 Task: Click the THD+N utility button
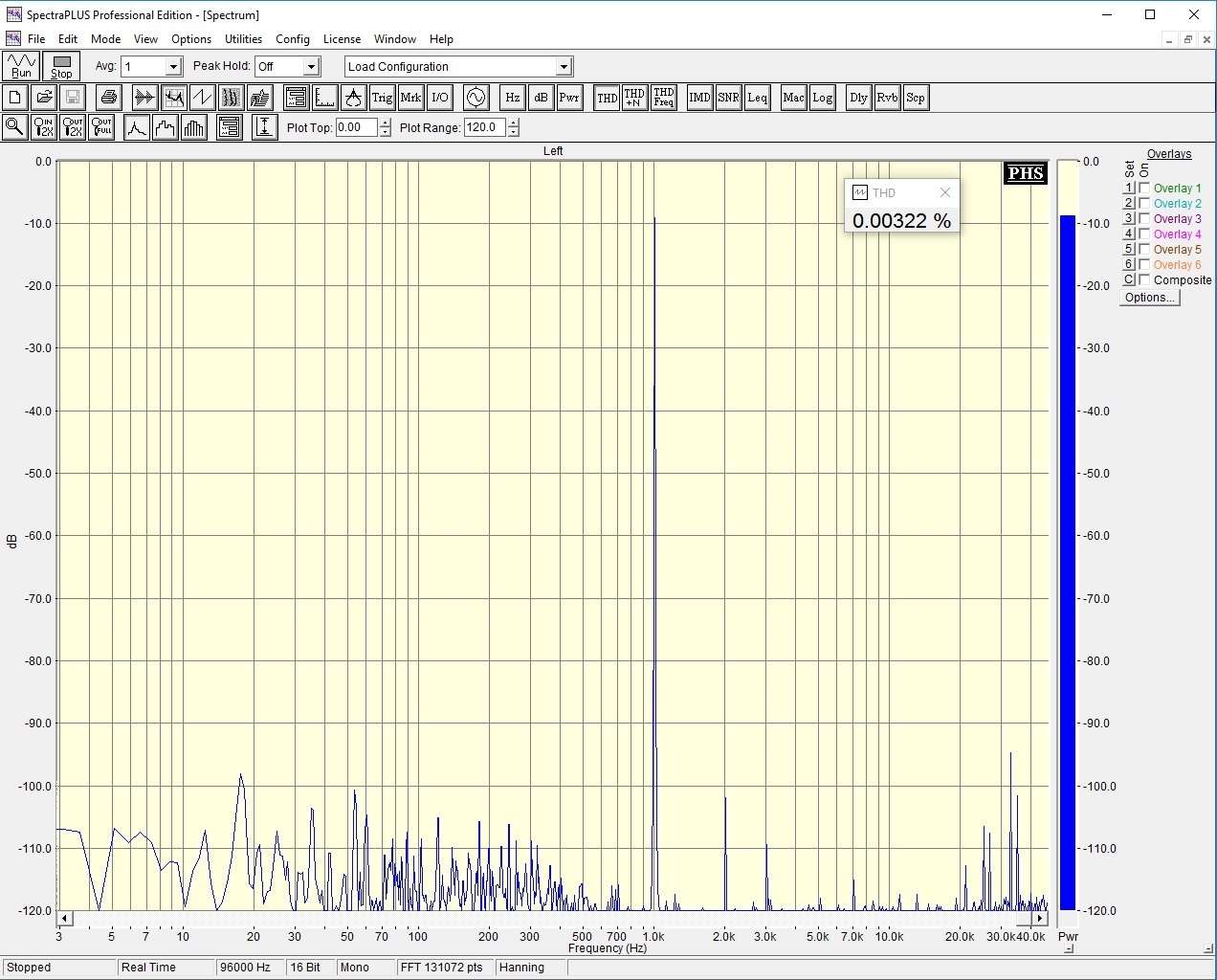pos(635,98)
